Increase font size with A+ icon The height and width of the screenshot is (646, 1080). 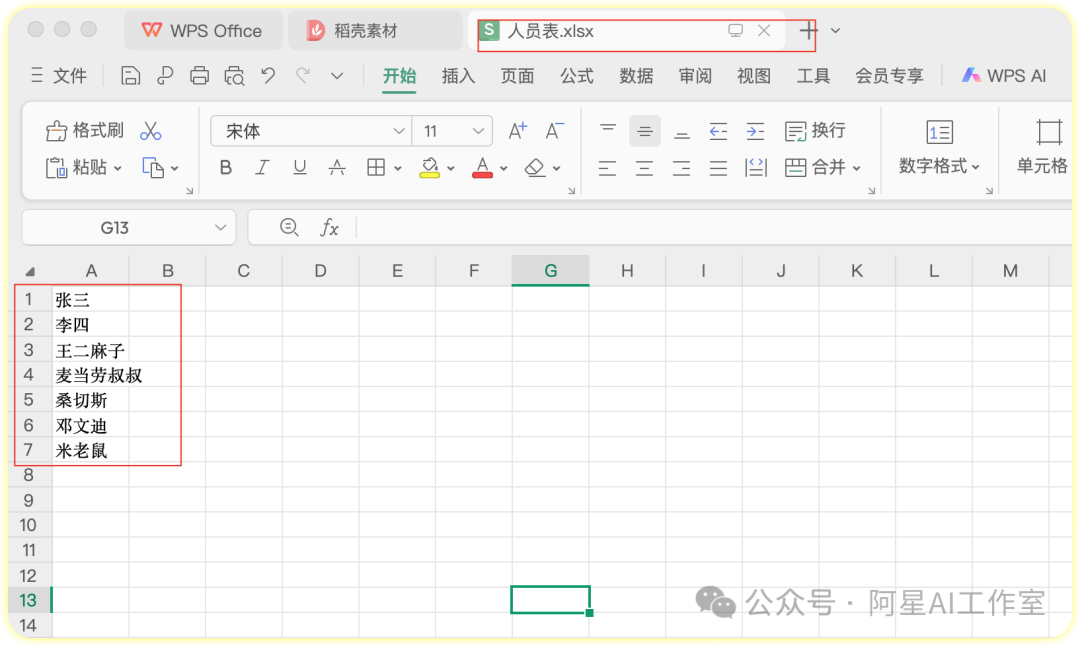tap(517, 130)
